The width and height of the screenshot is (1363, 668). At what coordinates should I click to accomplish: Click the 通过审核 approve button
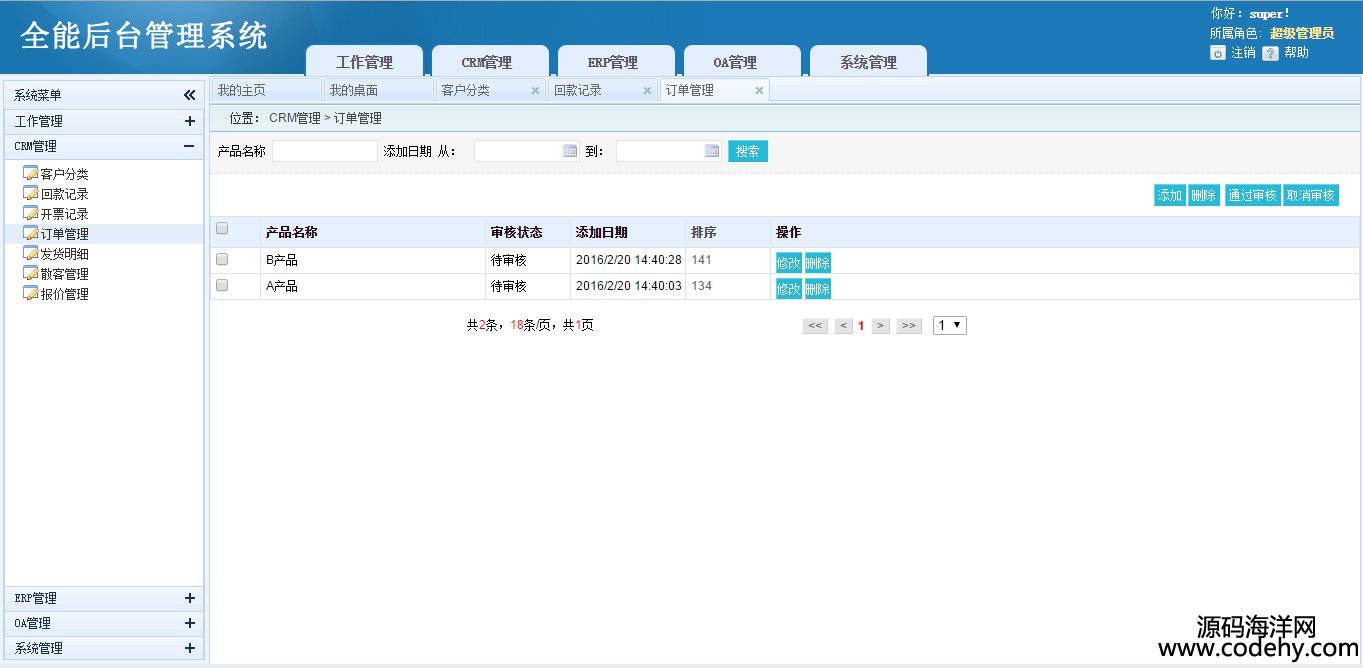click(1252, 195)
